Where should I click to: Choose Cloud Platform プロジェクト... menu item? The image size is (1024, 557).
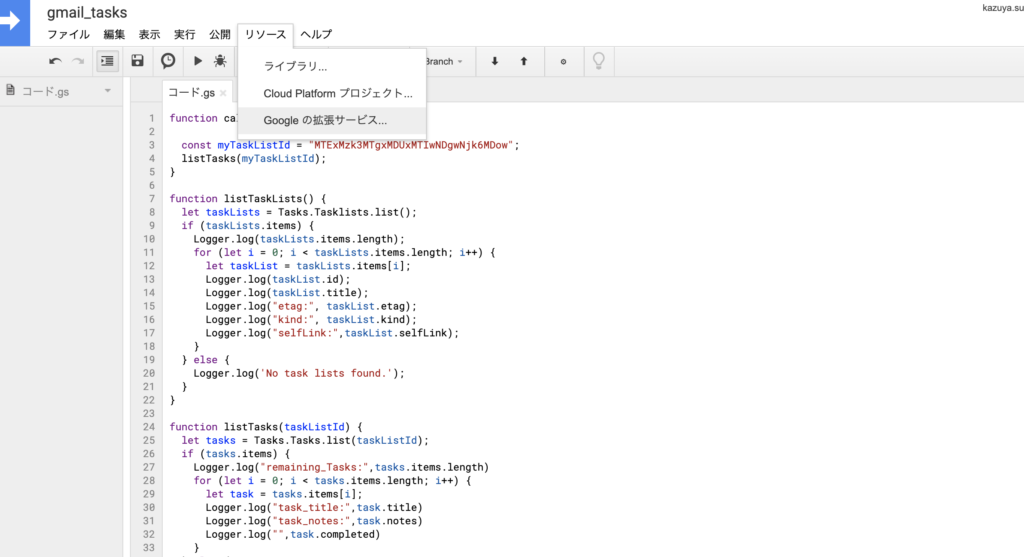click(x=332, y=93)
